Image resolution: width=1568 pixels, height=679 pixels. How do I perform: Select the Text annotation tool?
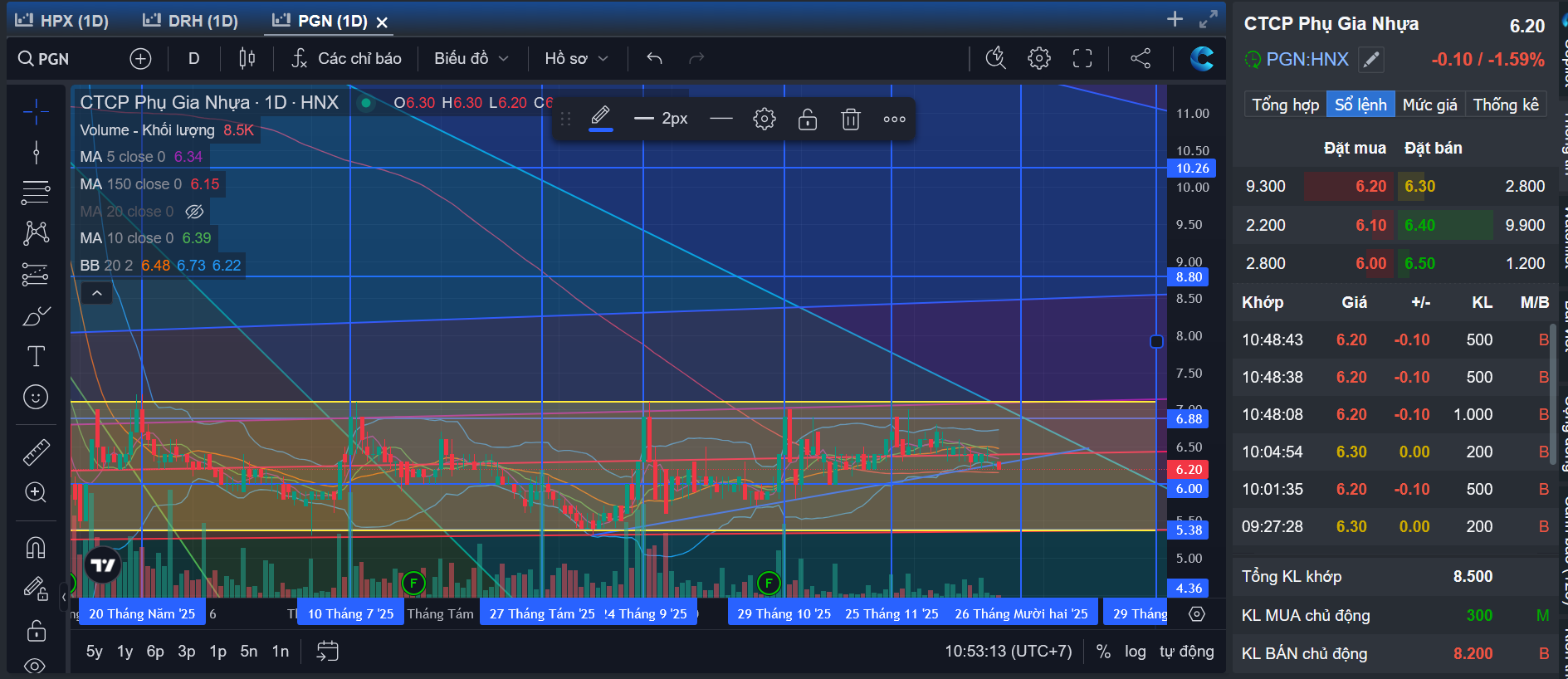click(x=36, y=356)
